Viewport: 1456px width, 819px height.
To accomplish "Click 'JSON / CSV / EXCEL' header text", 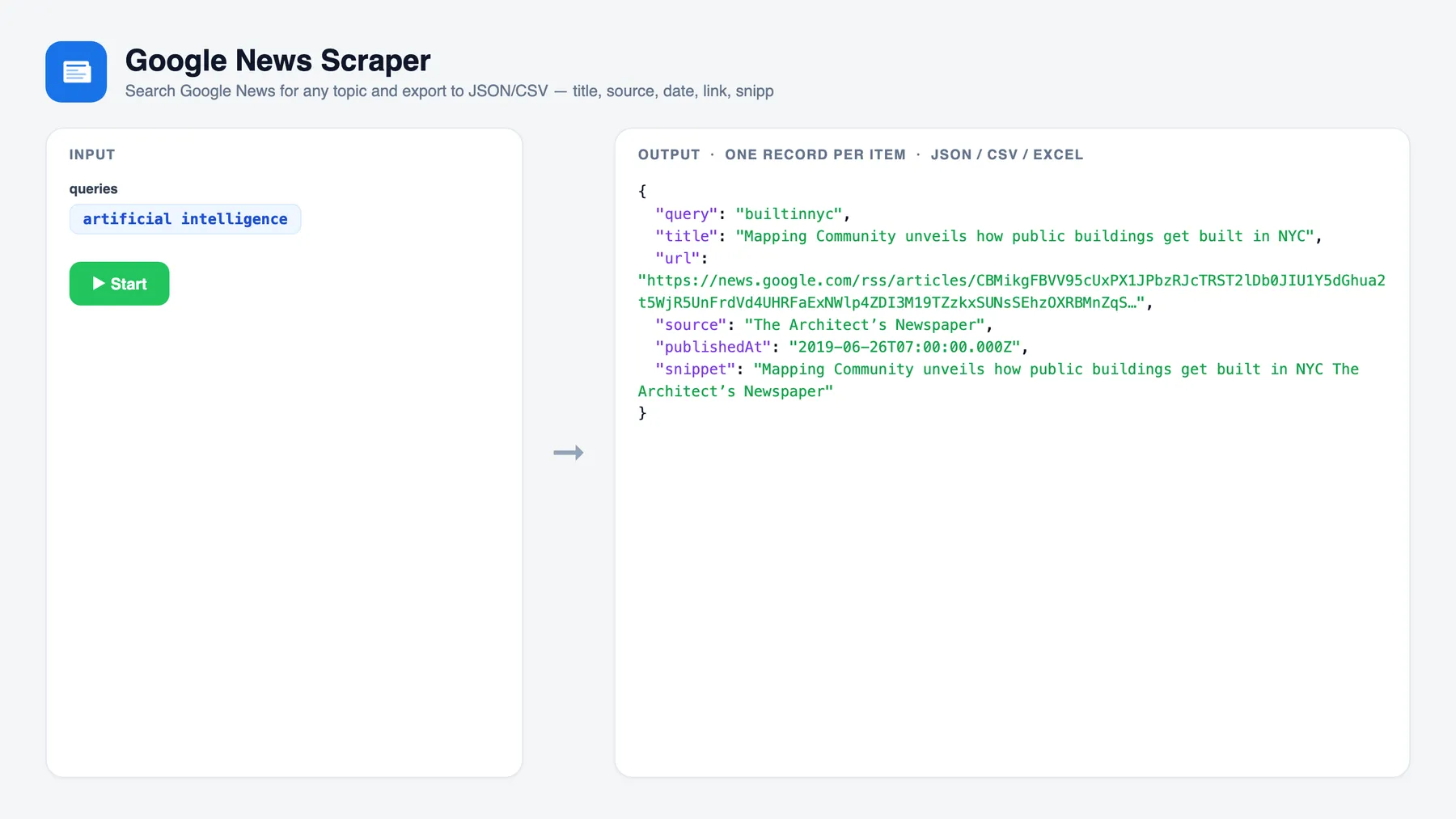I will [1006, 154].
